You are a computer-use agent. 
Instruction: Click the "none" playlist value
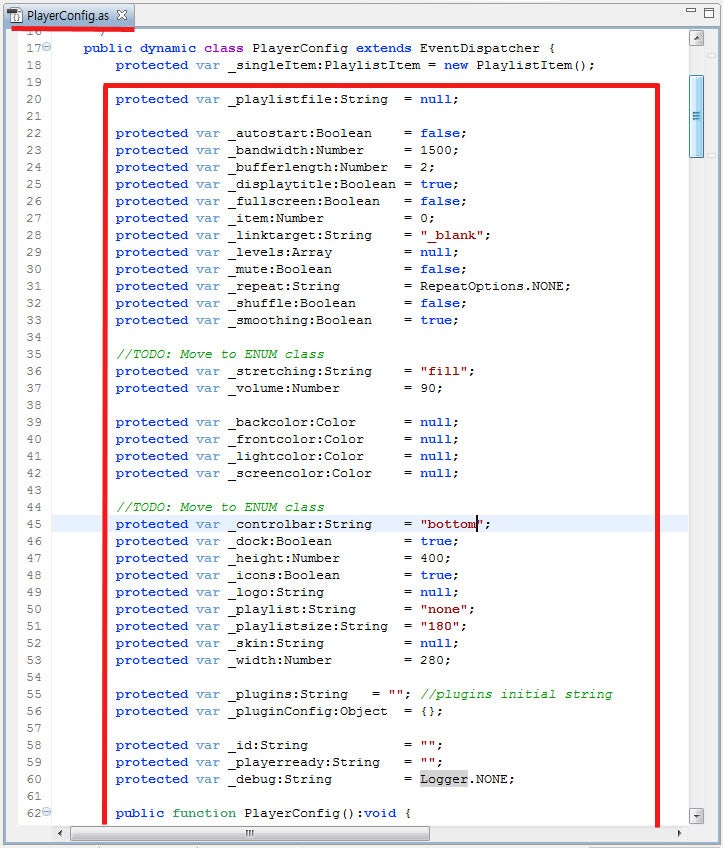pos(443,610)
